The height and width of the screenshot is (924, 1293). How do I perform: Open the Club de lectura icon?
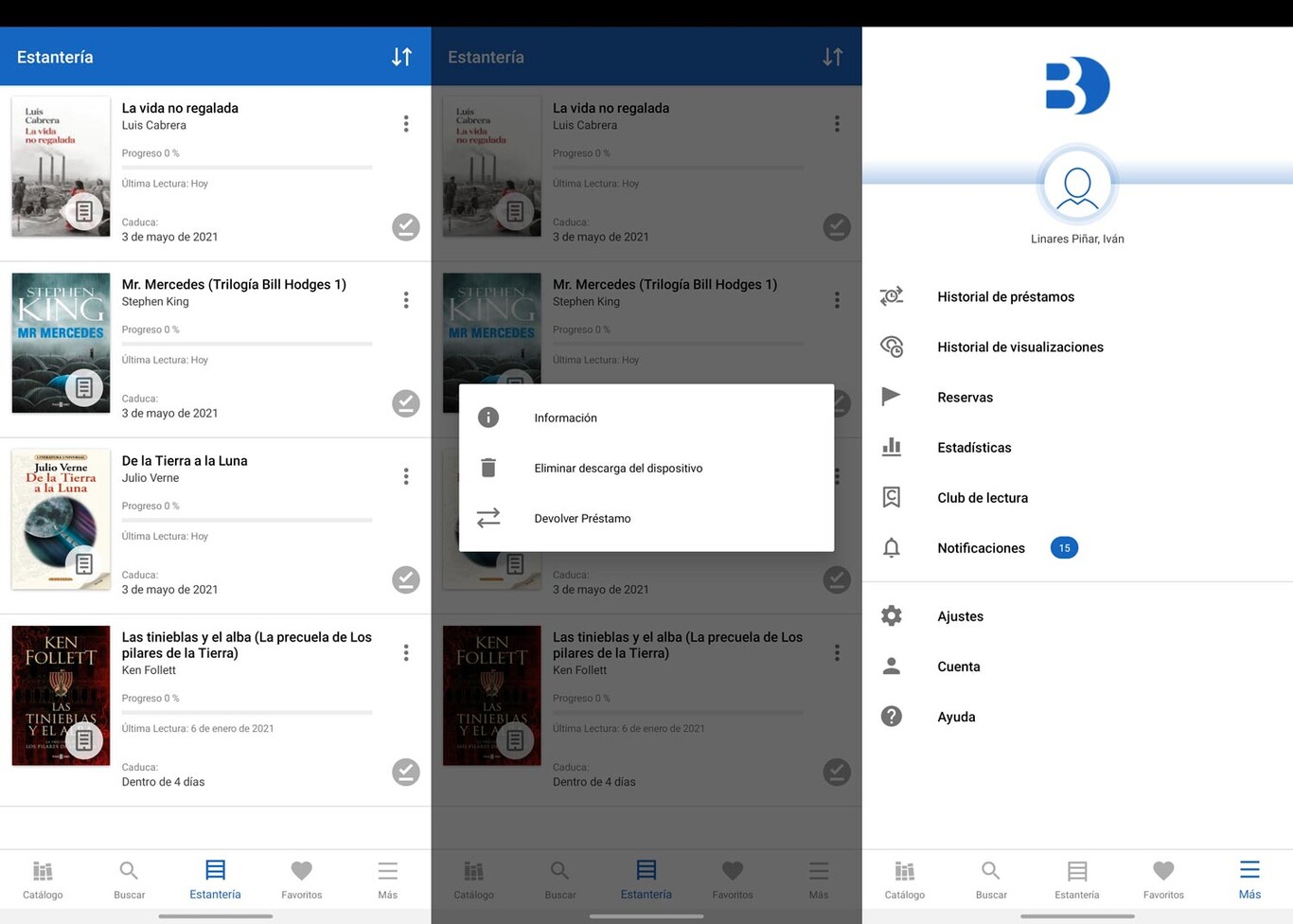[891, 497]
